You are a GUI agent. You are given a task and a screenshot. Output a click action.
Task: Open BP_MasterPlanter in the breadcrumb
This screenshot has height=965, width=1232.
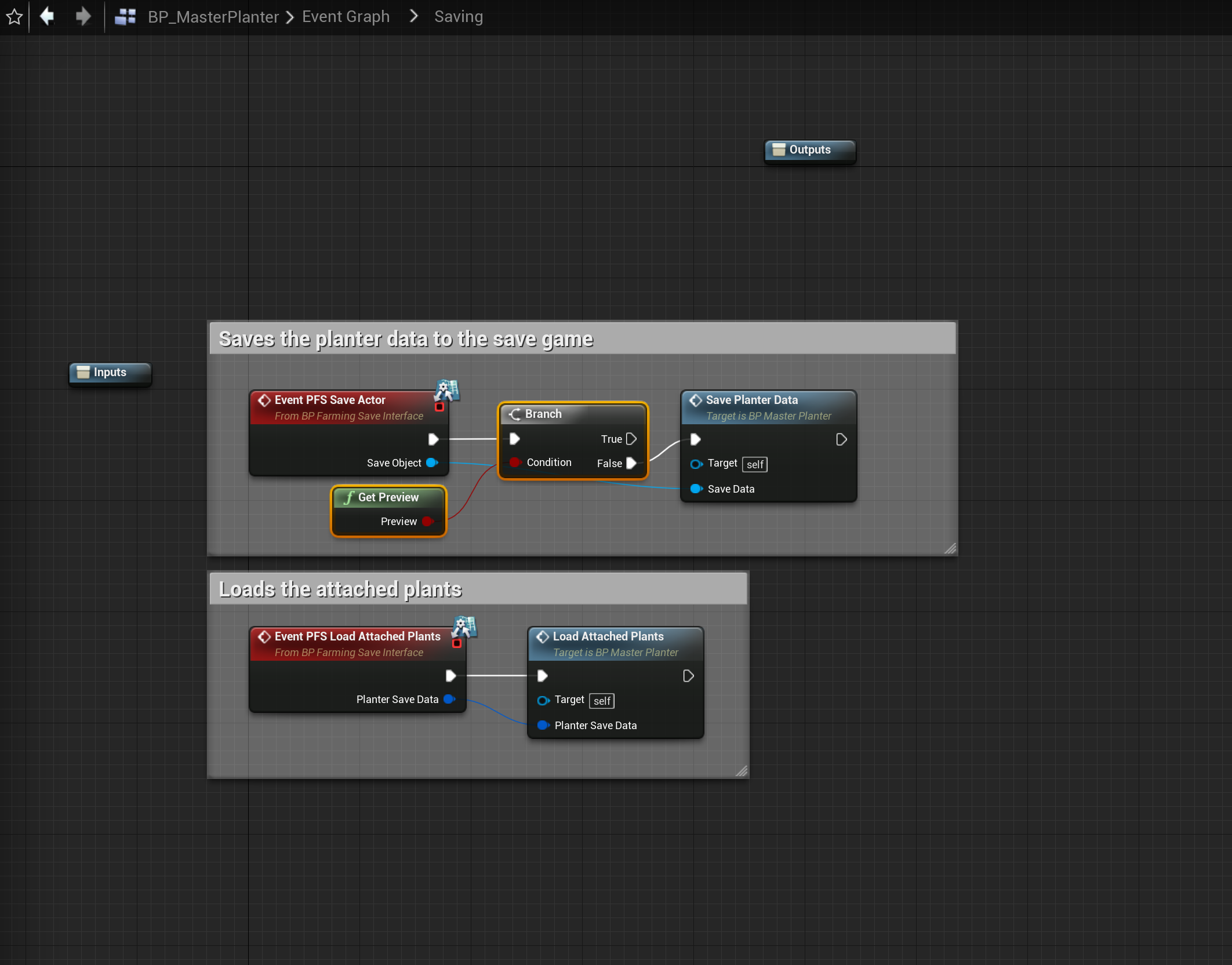pyautogui.click(x=213, y=17)
